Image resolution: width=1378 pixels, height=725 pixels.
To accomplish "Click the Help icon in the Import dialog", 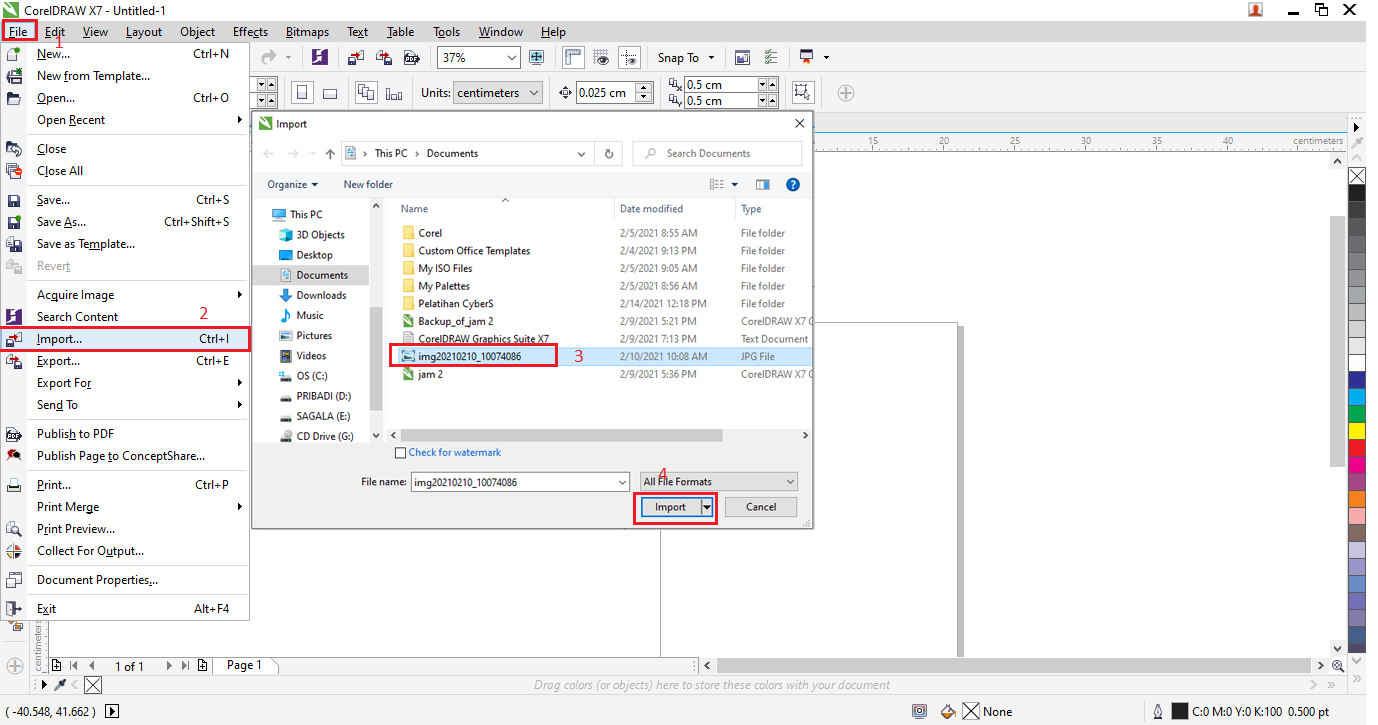I will pos(793,184).
